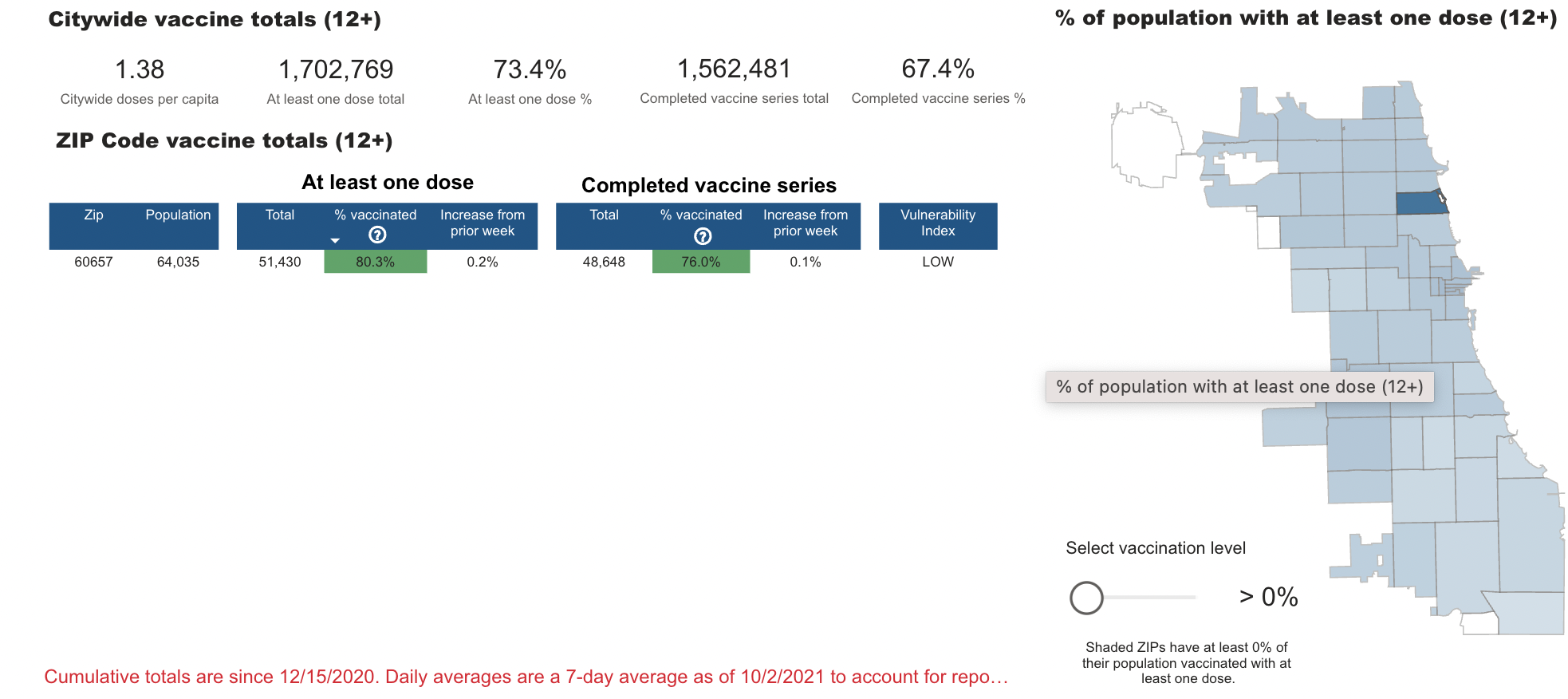This screenshot has height=699, width=1568.
Task: Click help icon under At least one dose % vaccinated
Action: (377, 235)
